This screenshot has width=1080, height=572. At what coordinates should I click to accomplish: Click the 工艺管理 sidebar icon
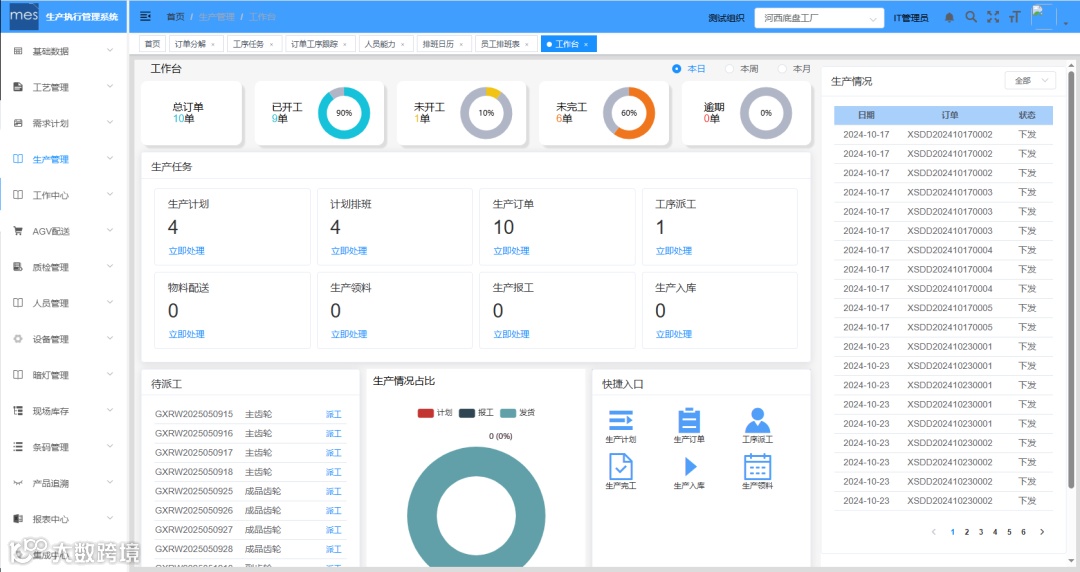(18, 87)
